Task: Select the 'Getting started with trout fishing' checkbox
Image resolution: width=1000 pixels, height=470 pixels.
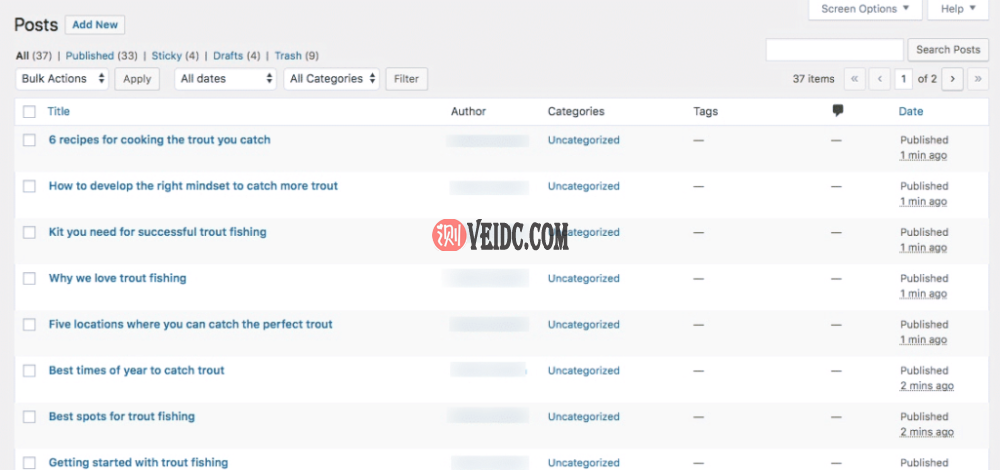Action: coord(29,462)
